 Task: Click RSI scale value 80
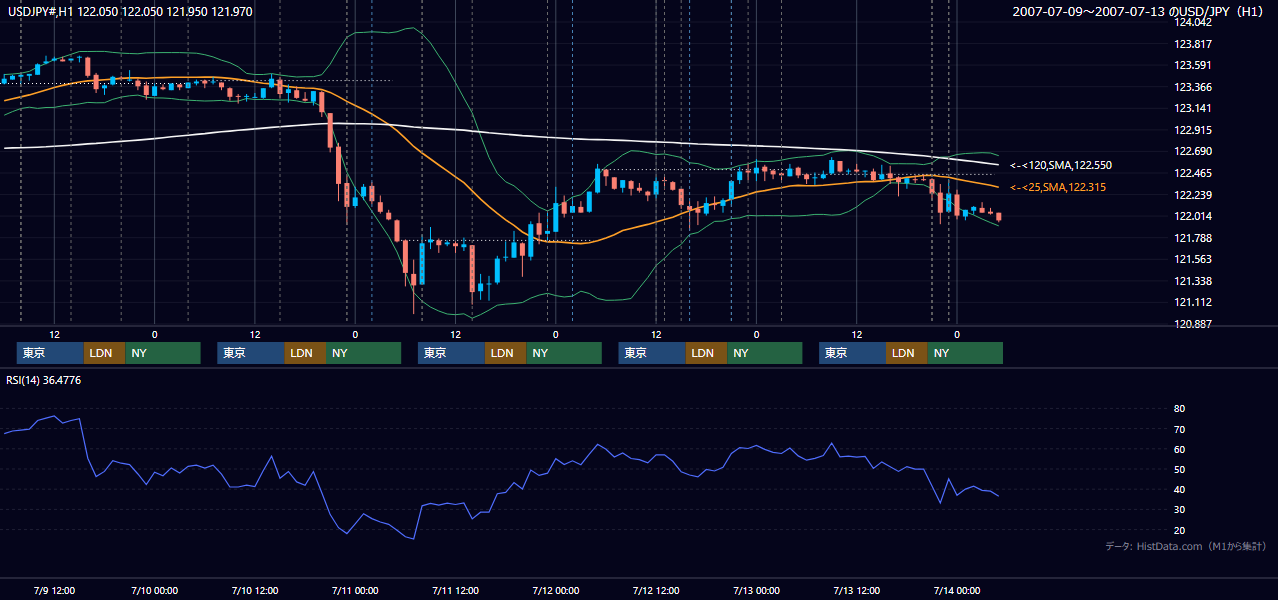click(x=1179, y=409)
